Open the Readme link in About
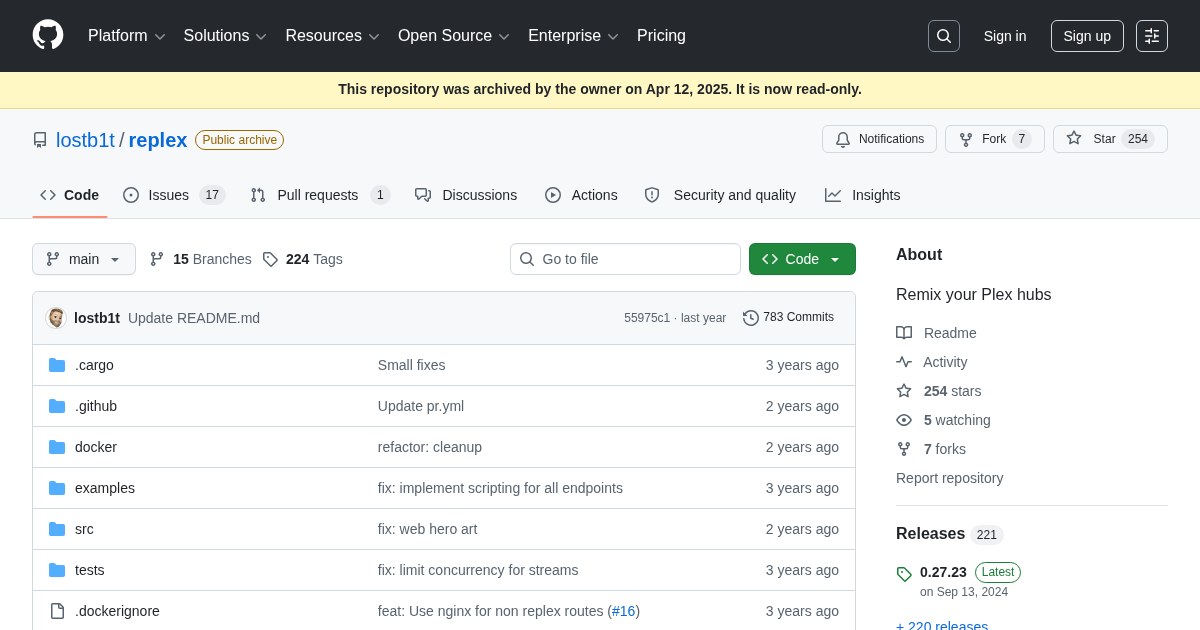The image size is (1200, 630). [950, 333]
